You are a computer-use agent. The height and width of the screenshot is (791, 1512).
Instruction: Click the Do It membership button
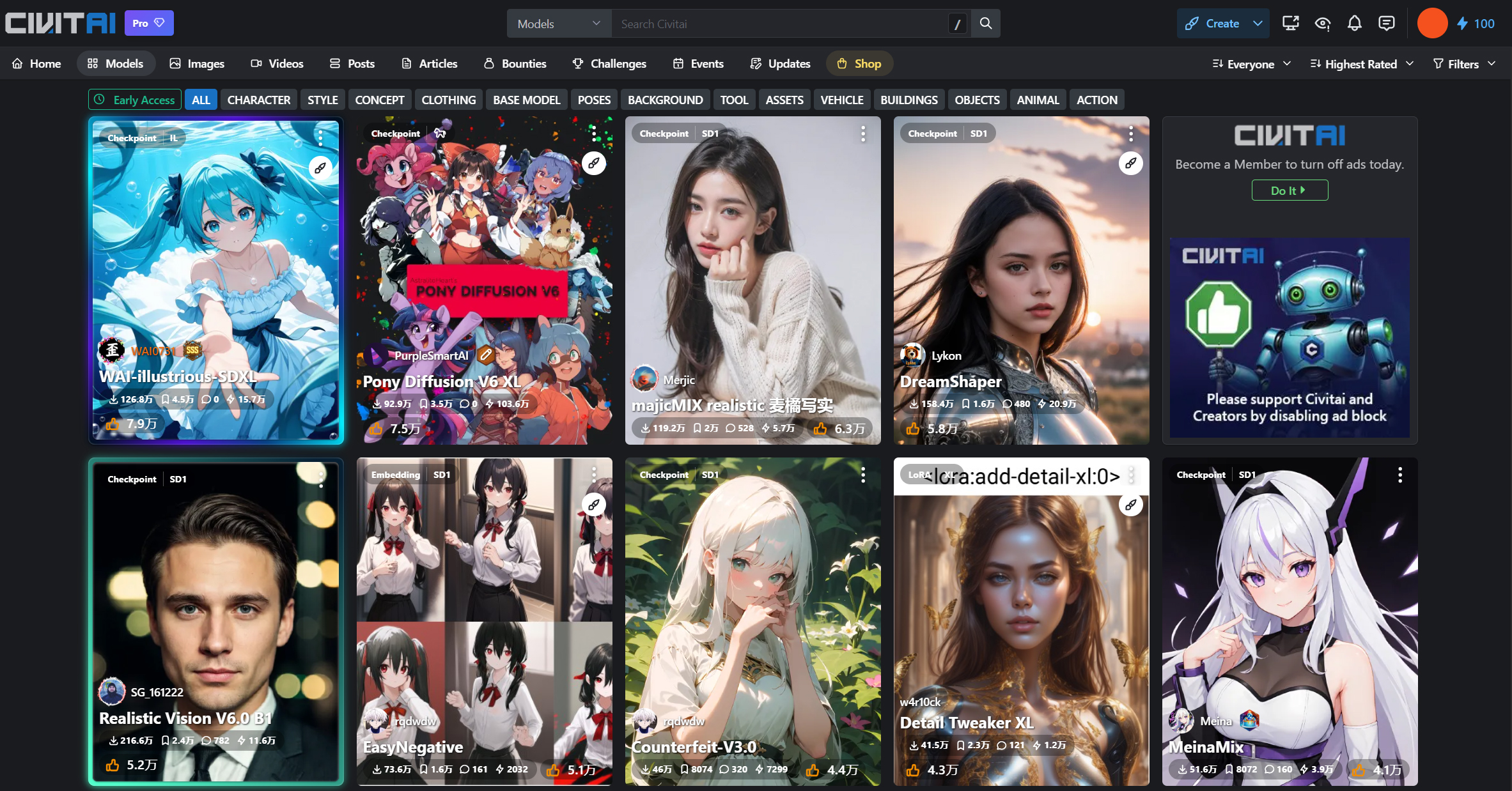(x=1290, y=190)
